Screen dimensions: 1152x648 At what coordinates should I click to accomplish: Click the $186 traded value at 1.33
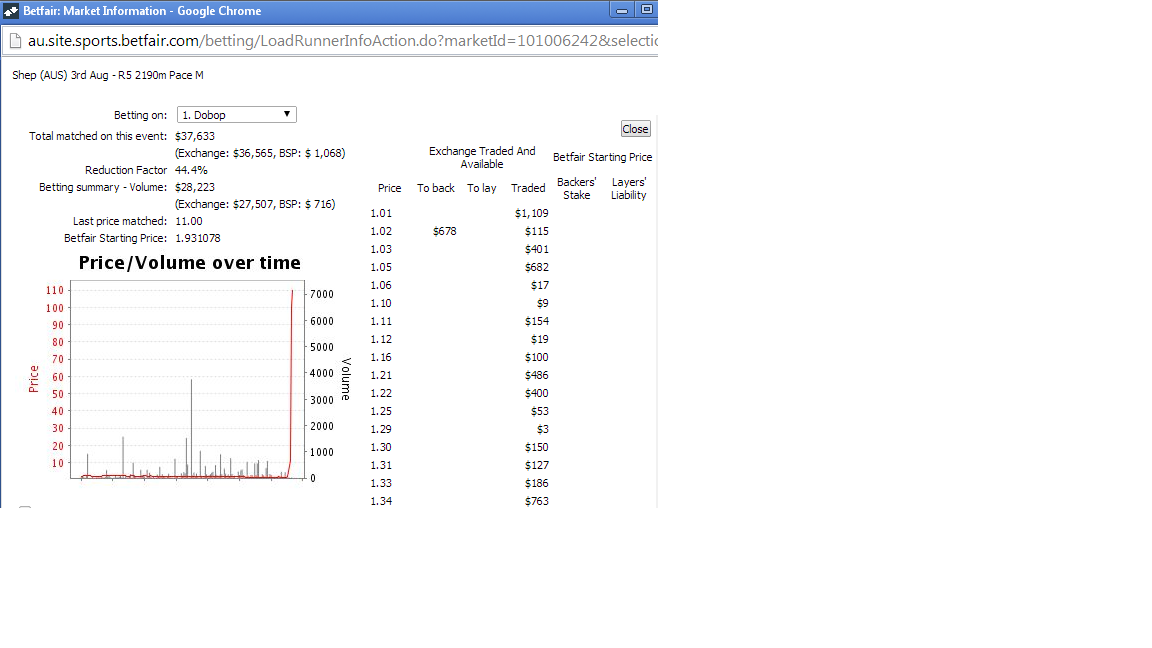point(536,483)
